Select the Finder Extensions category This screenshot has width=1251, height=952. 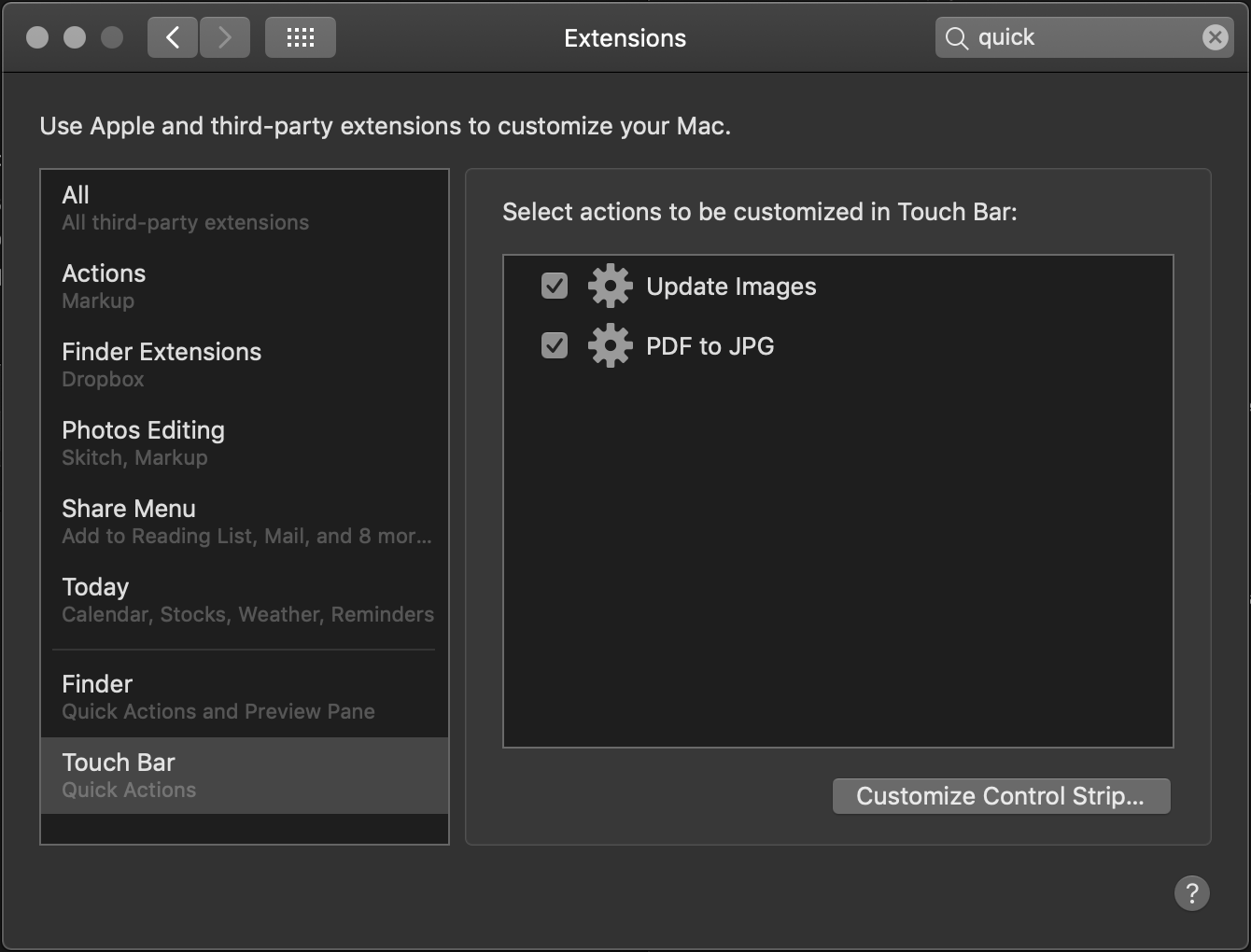tap(245, 365)
